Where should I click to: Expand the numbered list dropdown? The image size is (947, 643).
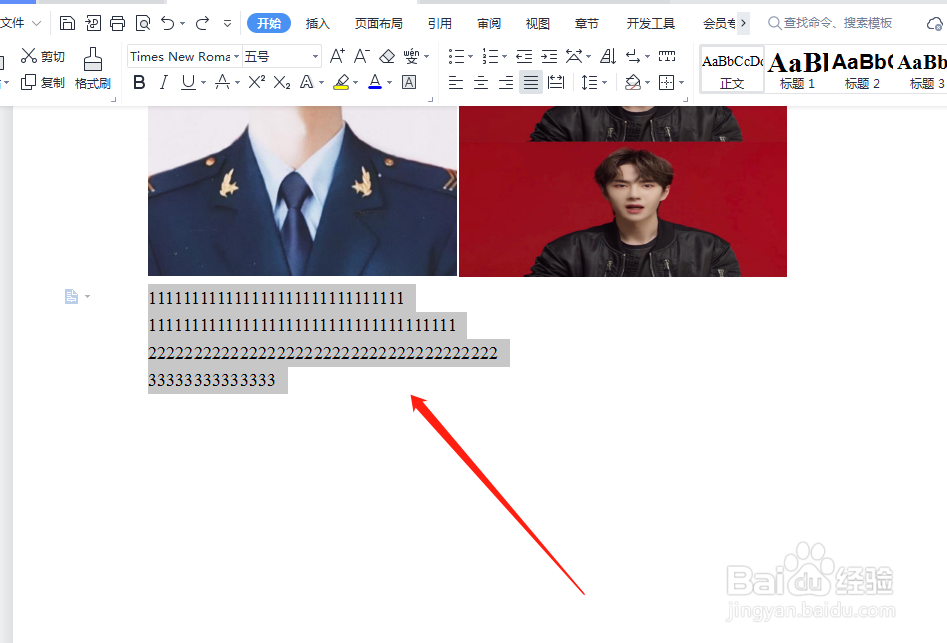click(504, 57)
